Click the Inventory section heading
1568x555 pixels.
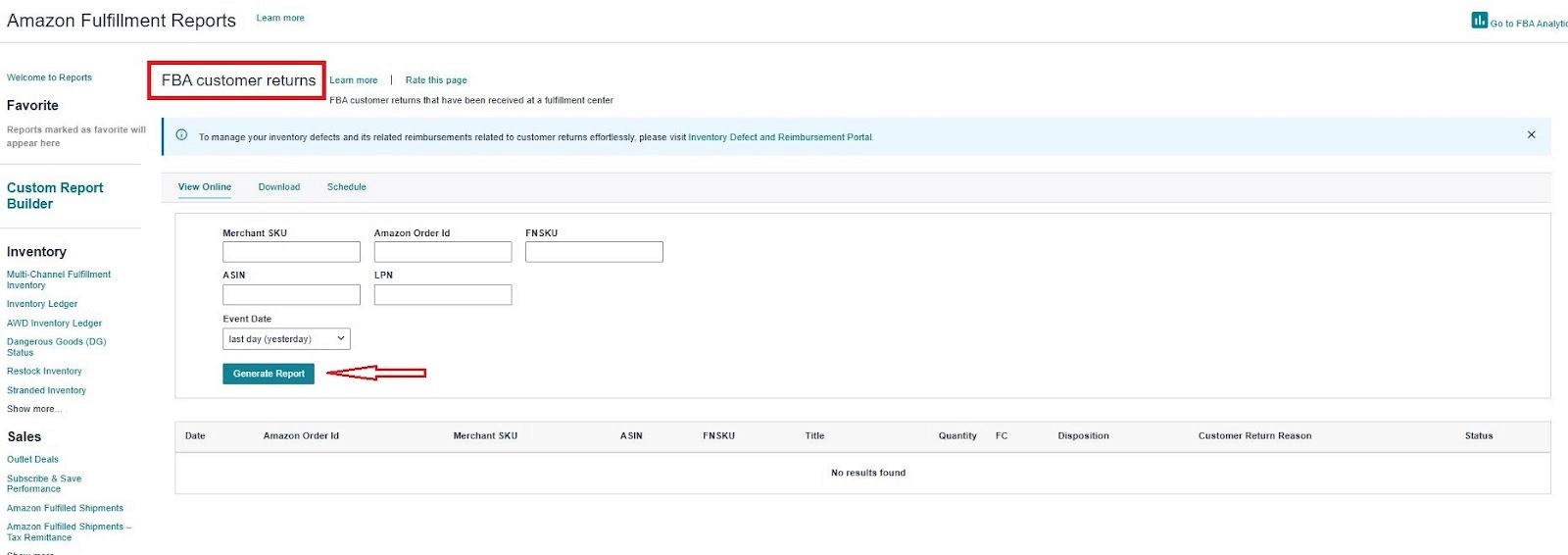[36, 252]
